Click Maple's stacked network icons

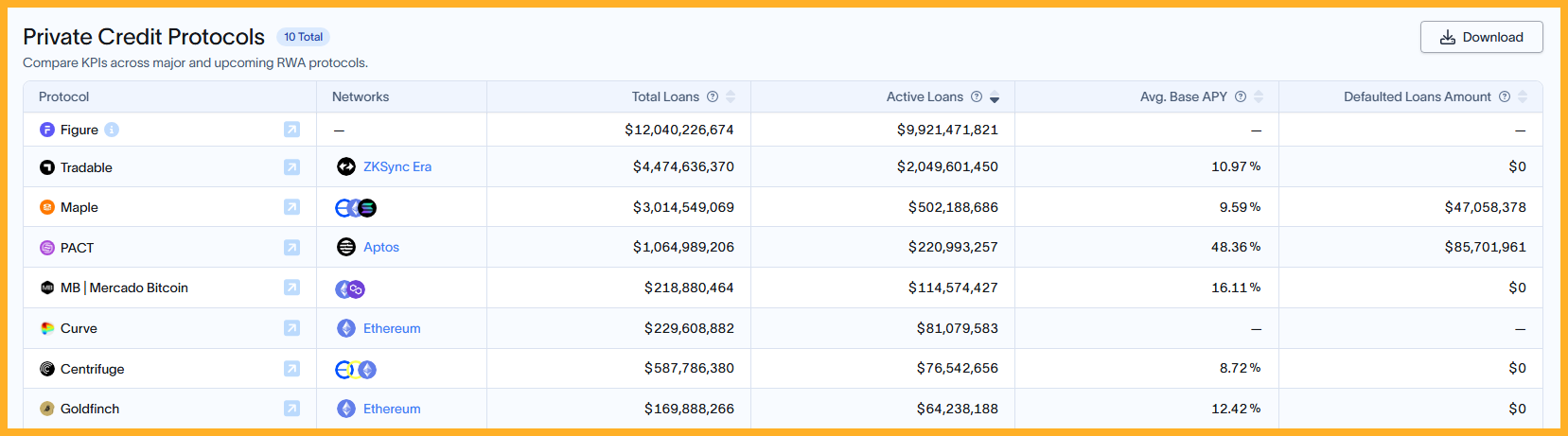click(x=357, y=208)
